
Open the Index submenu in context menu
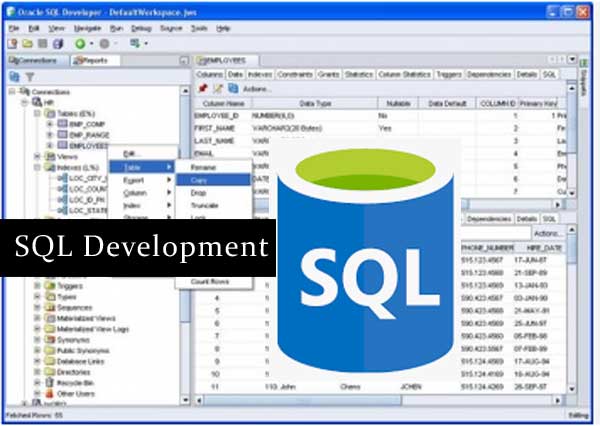pos(142,206)
